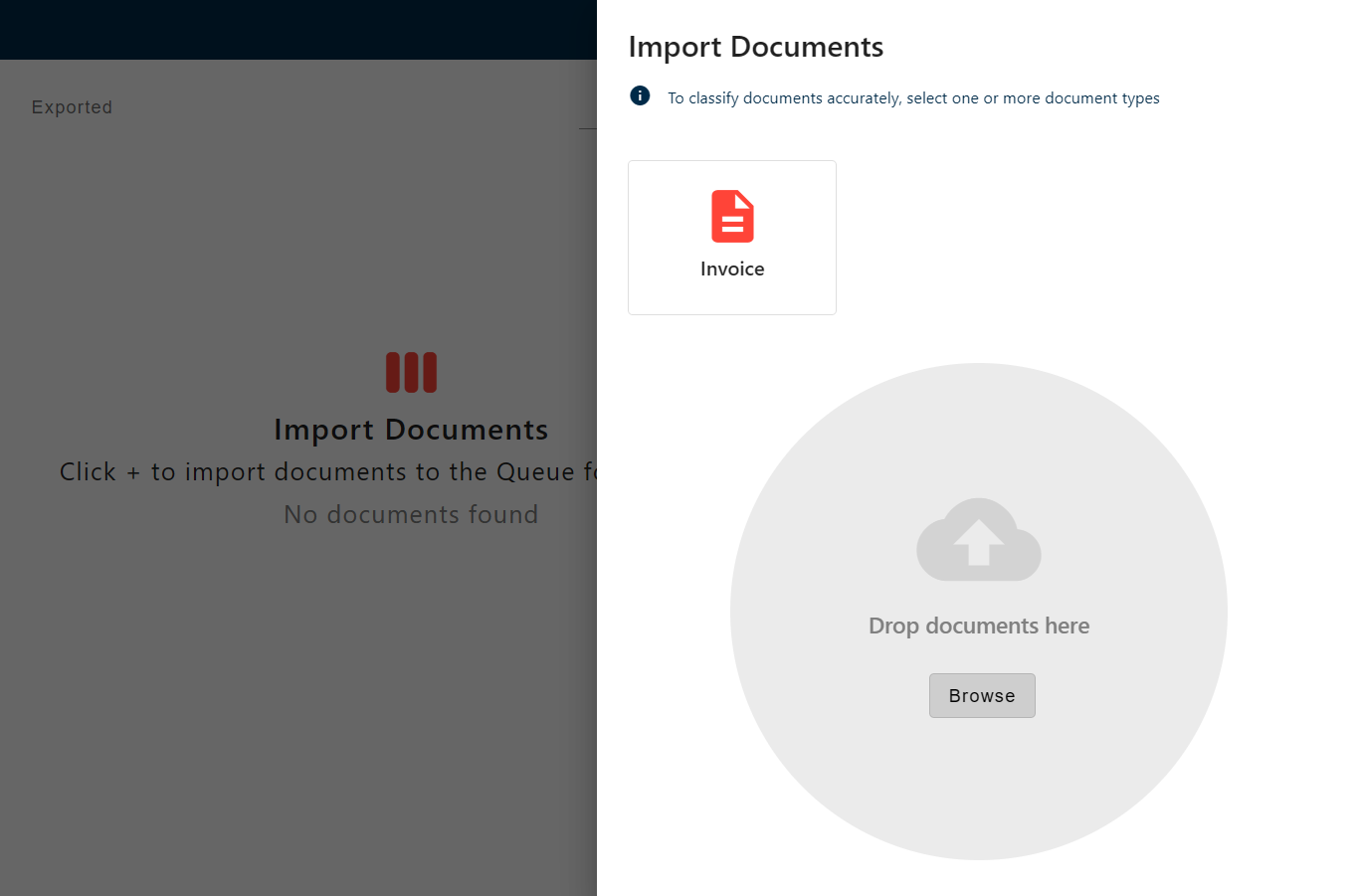Click the No documents found message
The image size is (1360, 896).
coord(411,514)
